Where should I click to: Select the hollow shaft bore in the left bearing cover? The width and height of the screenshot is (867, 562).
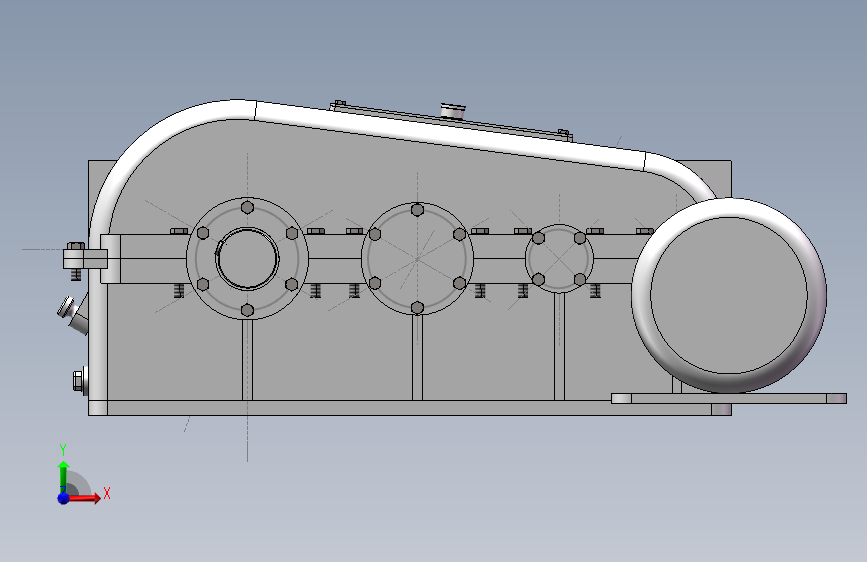coord(247,258)
